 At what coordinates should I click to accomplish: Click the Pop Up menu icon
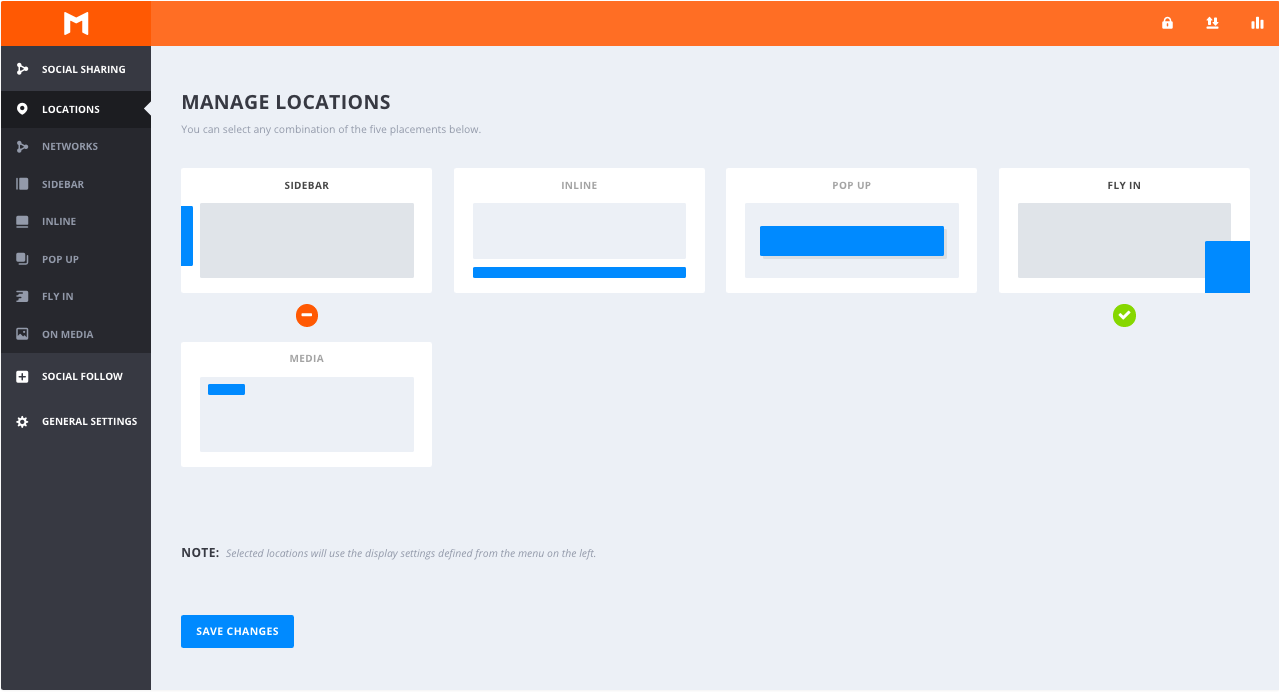[x=22, y=259]
